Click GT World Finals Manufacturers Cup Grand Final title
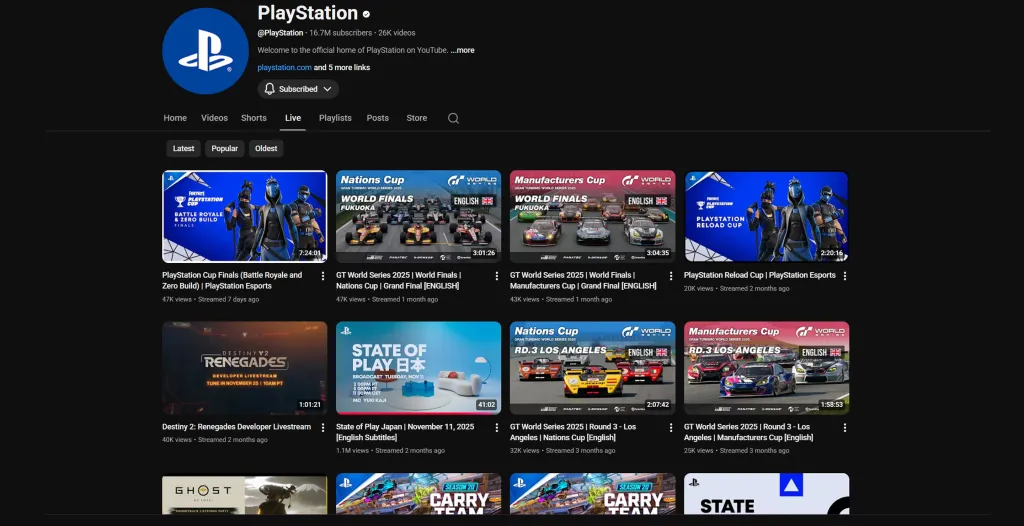Image resolution: width=1024 pixels, height=526 pixels. tap(583, 280)
